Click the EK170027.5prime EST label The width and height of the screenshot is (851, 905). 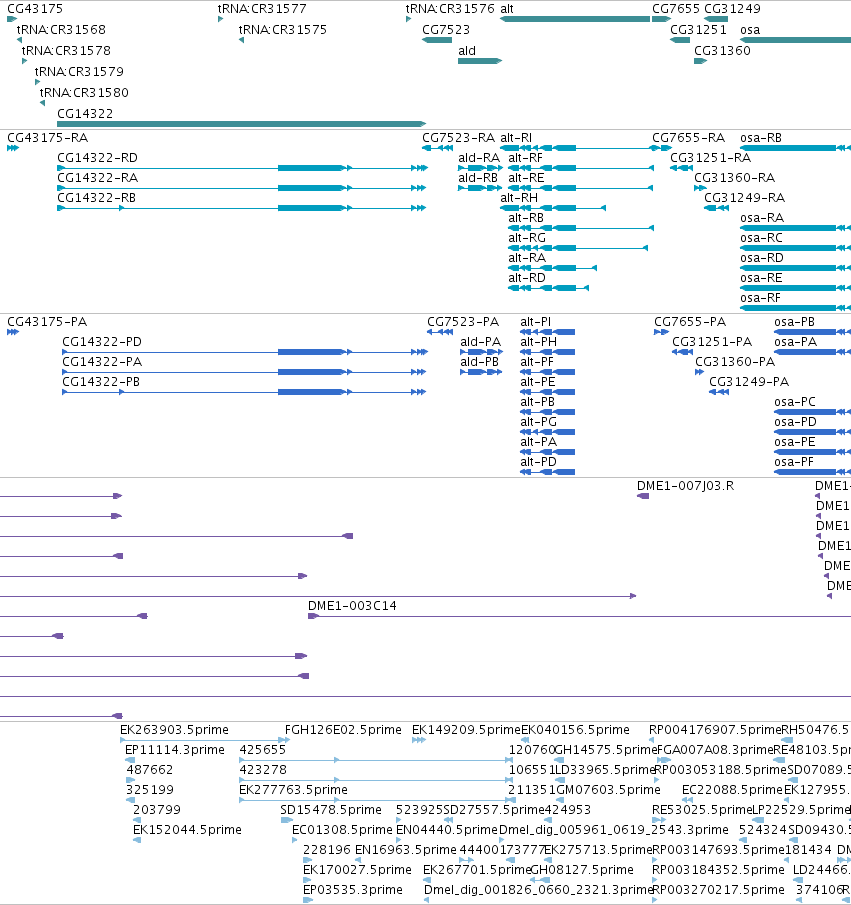point(357,870)
